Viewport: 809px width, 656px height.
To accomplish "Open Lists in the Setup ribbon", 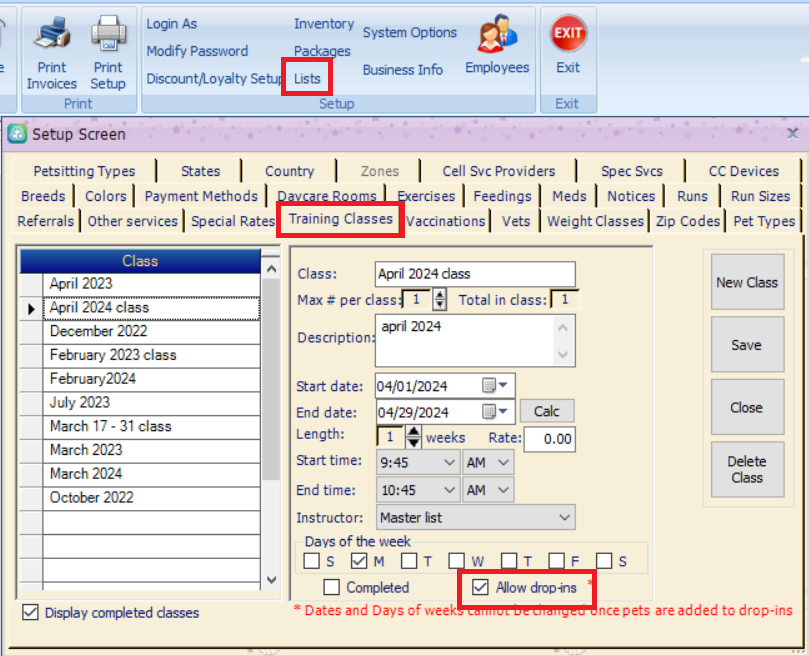I will coord(307,78).
